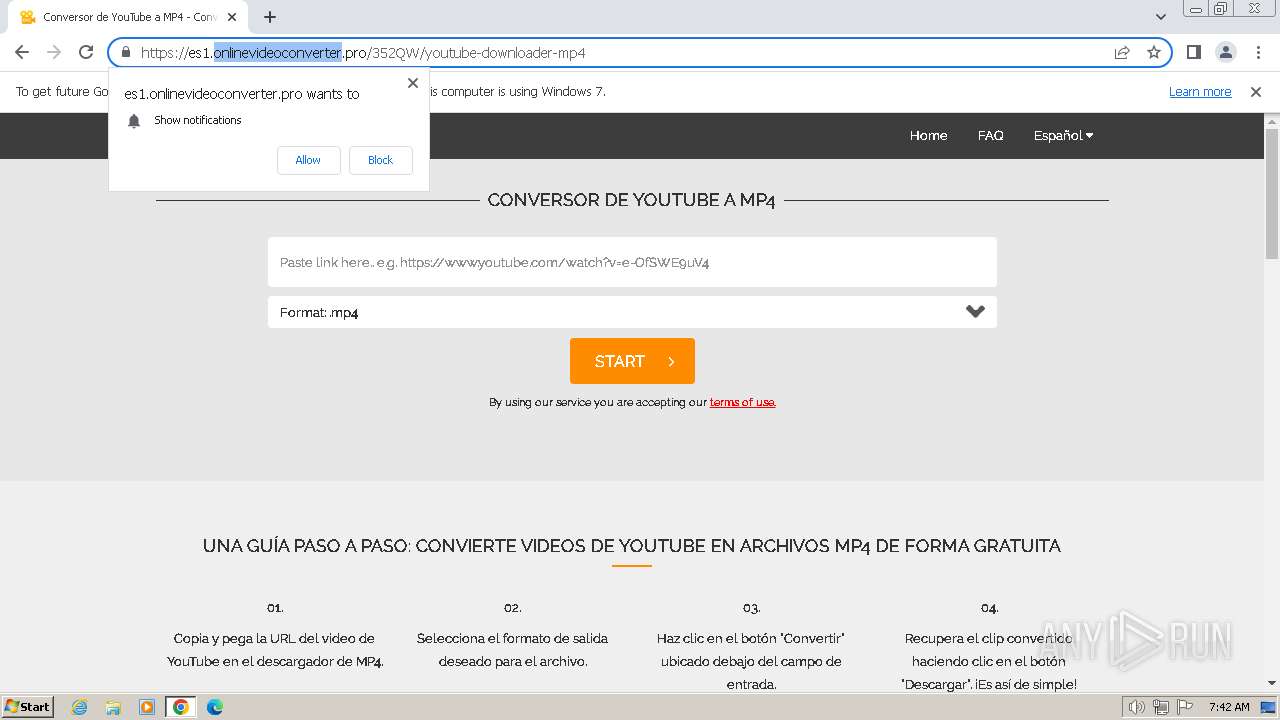Open the Chrome profile avatar
Screen dimensions: 1280x720
(1226, 52)
